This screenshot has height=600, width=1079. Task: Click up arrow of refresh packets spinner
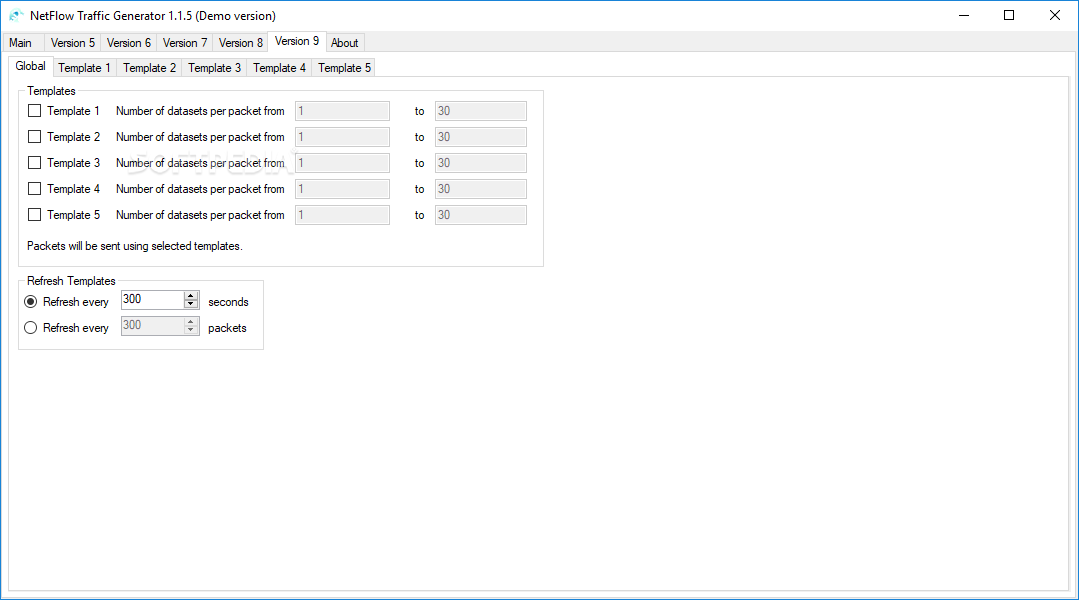click(x=191, y=322)
